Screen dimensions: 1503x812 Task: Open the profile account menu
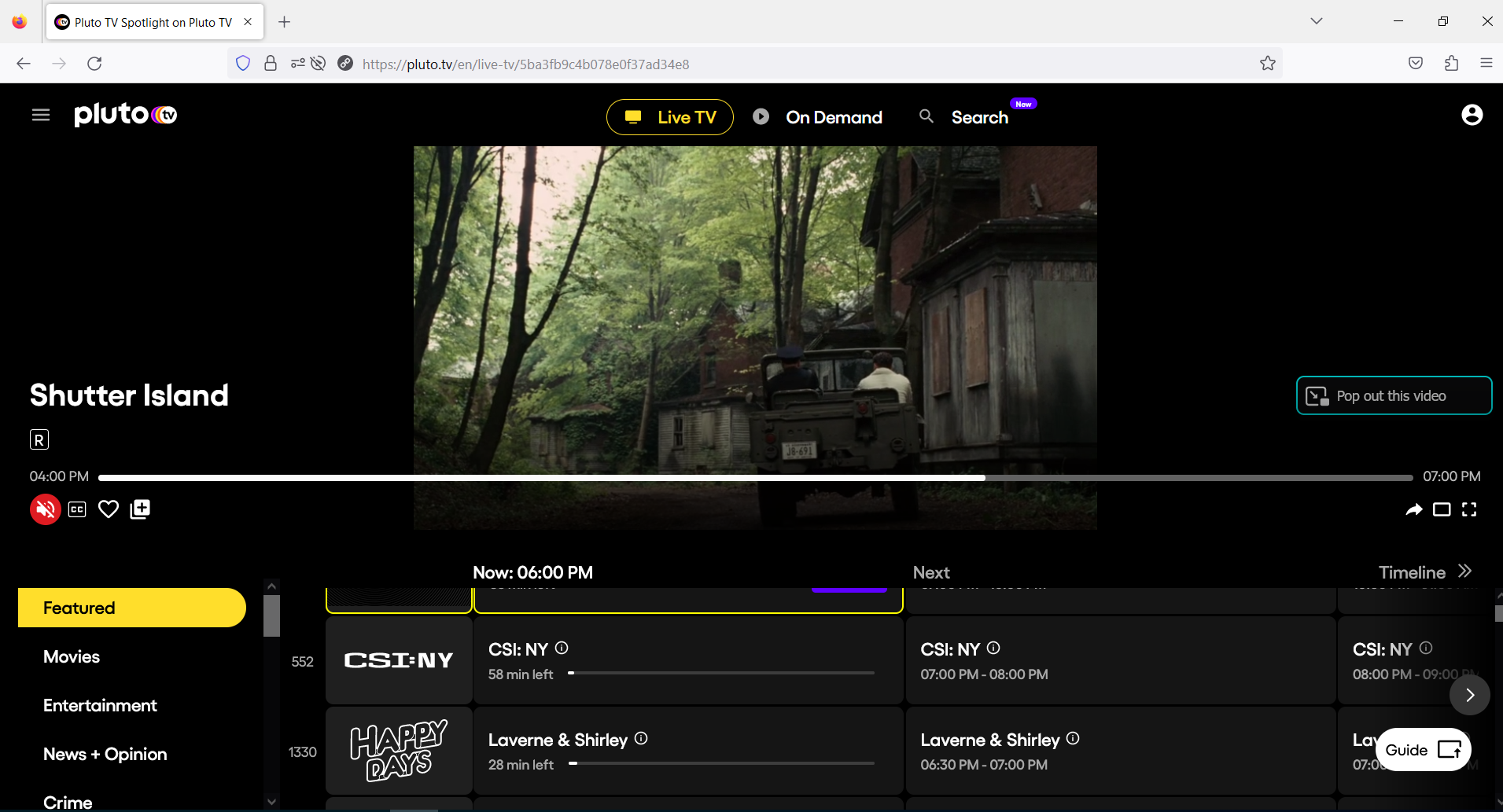(x=1472, y=115)
